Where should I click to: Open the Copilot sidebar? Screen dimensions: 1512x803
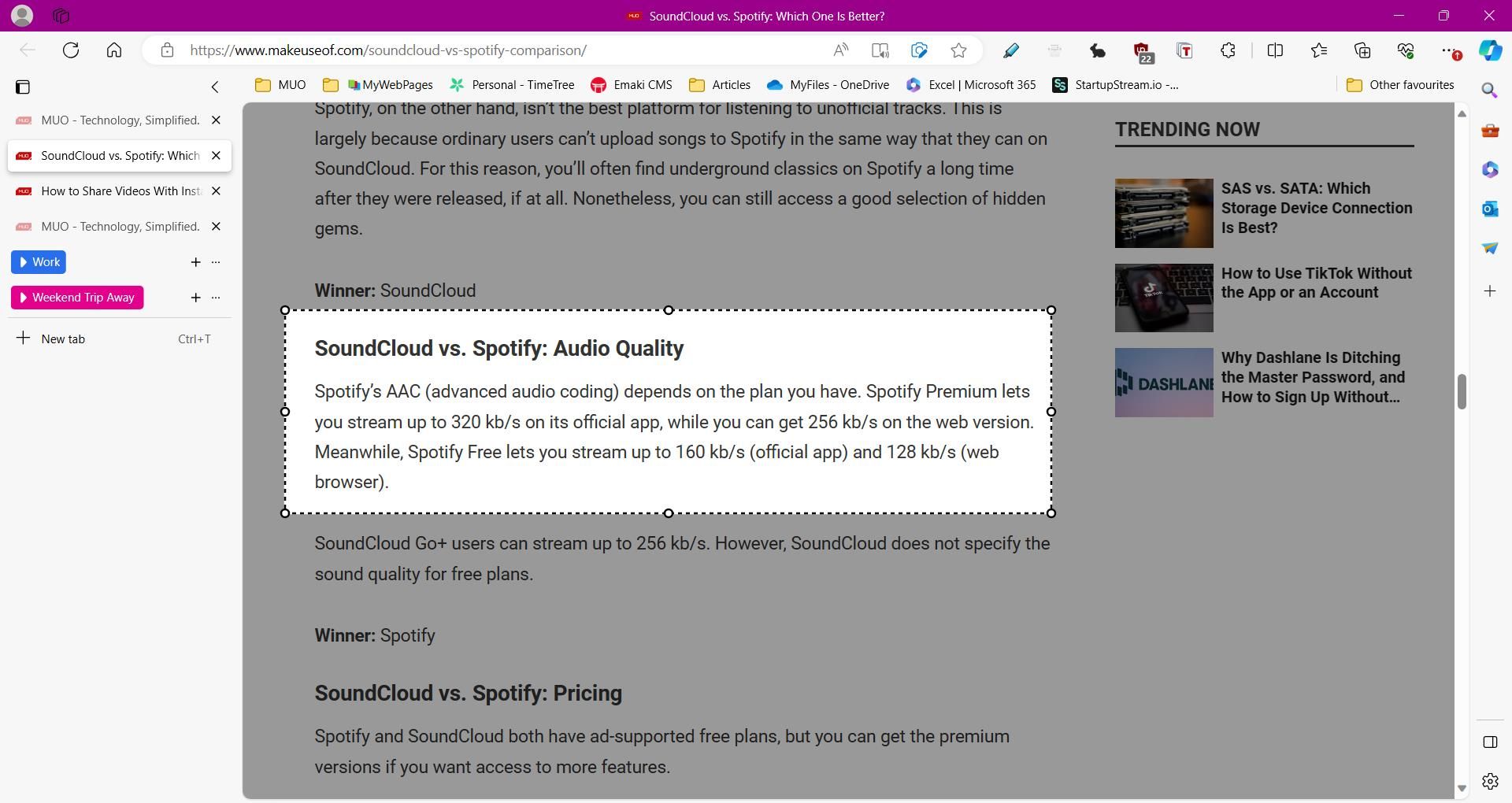click(x=1489, y=50)
